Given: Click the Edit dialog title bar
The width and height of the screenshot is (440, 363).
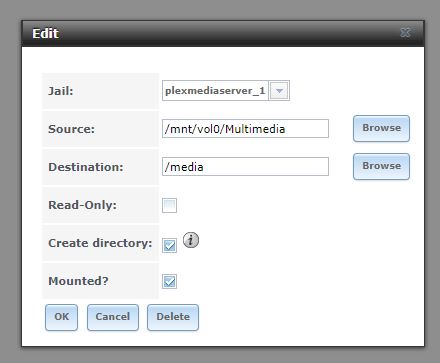Looking at the screenshot, I should (223, 33).
